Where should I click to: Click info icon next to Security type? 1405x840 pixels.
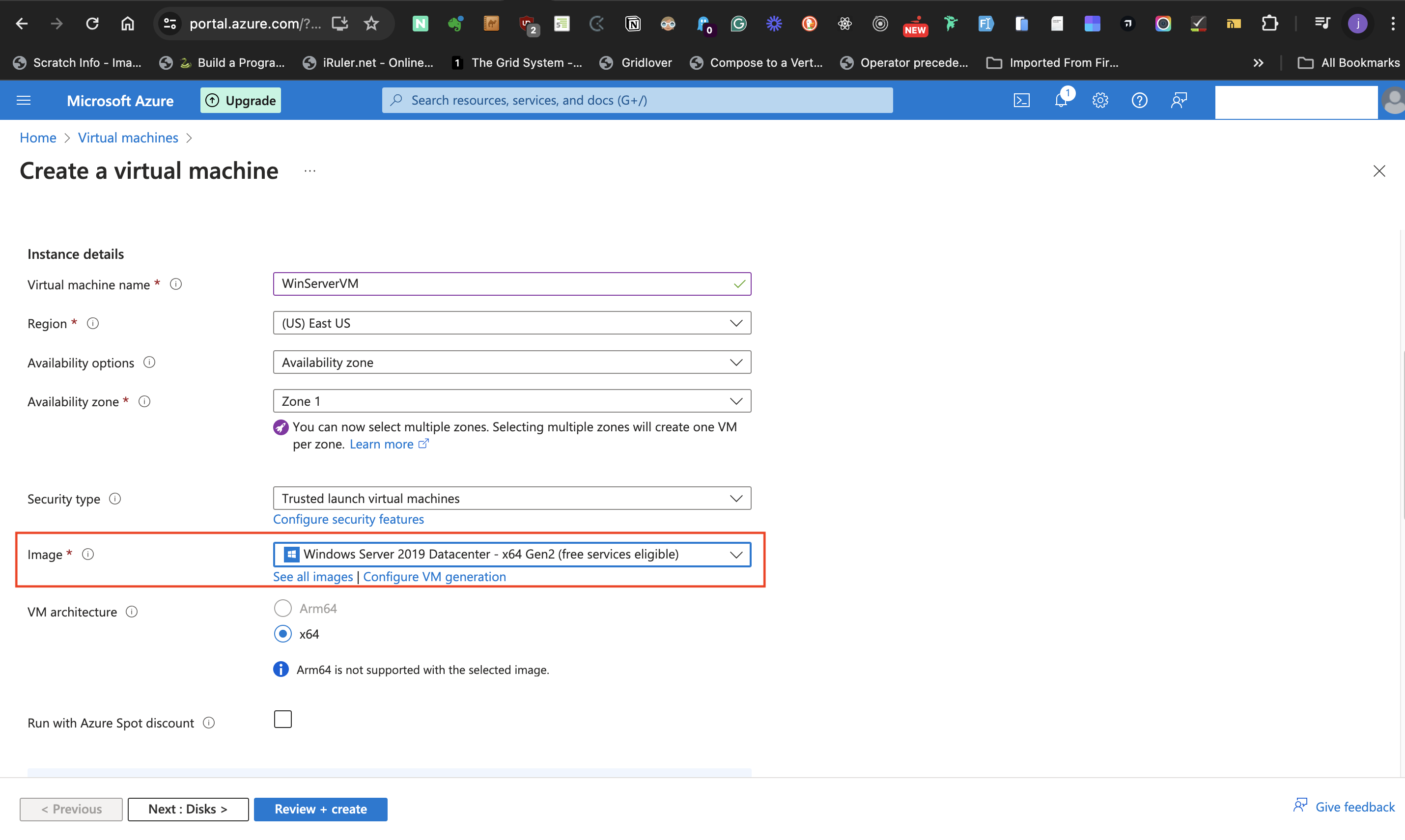pos(115,499)
